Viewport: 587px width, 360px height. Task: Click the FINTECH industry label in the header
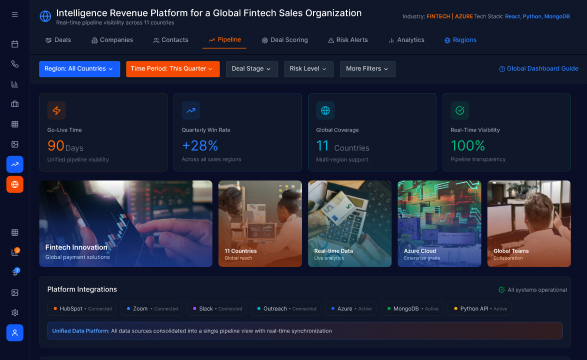coord(438,16)
